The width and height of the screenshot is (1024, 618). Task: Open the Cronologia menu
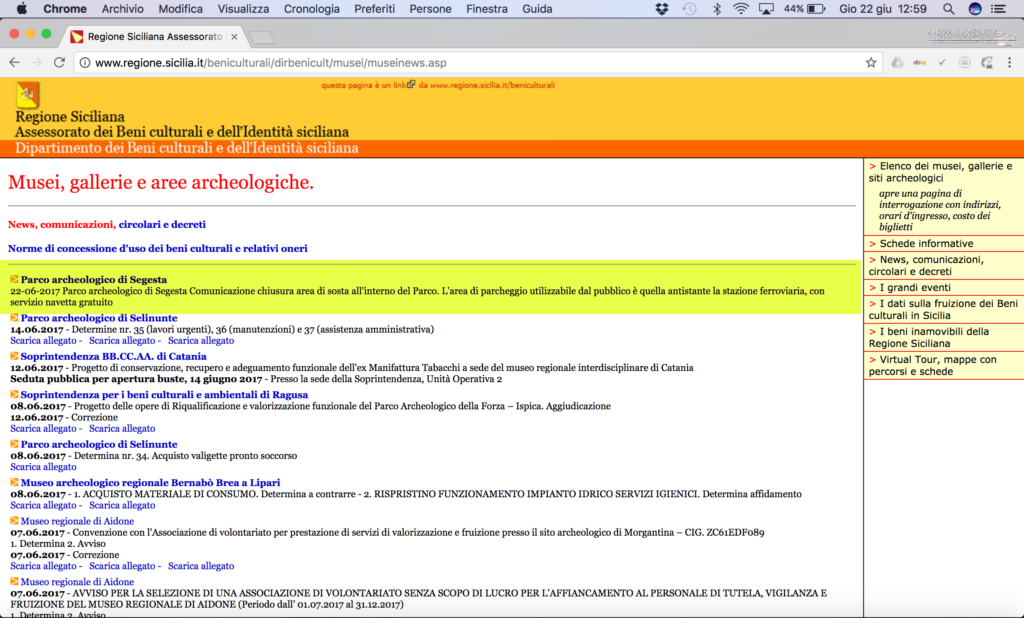pos(312,9)
